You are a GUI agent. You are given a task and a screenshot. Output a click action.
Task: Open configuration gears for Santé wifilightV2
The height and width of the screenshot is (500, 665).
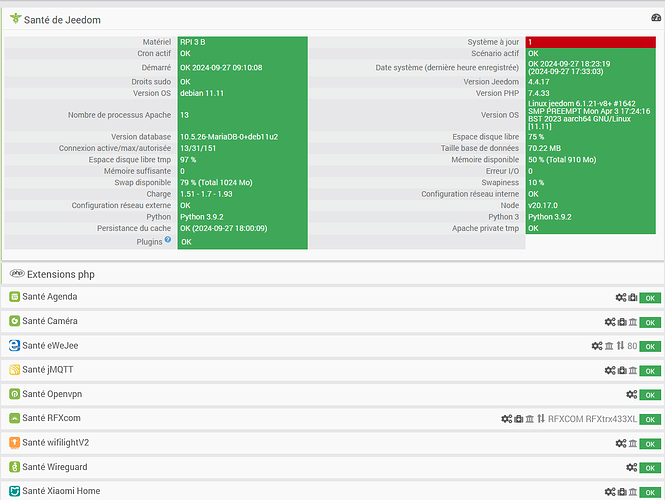click(x=621, y=444)
